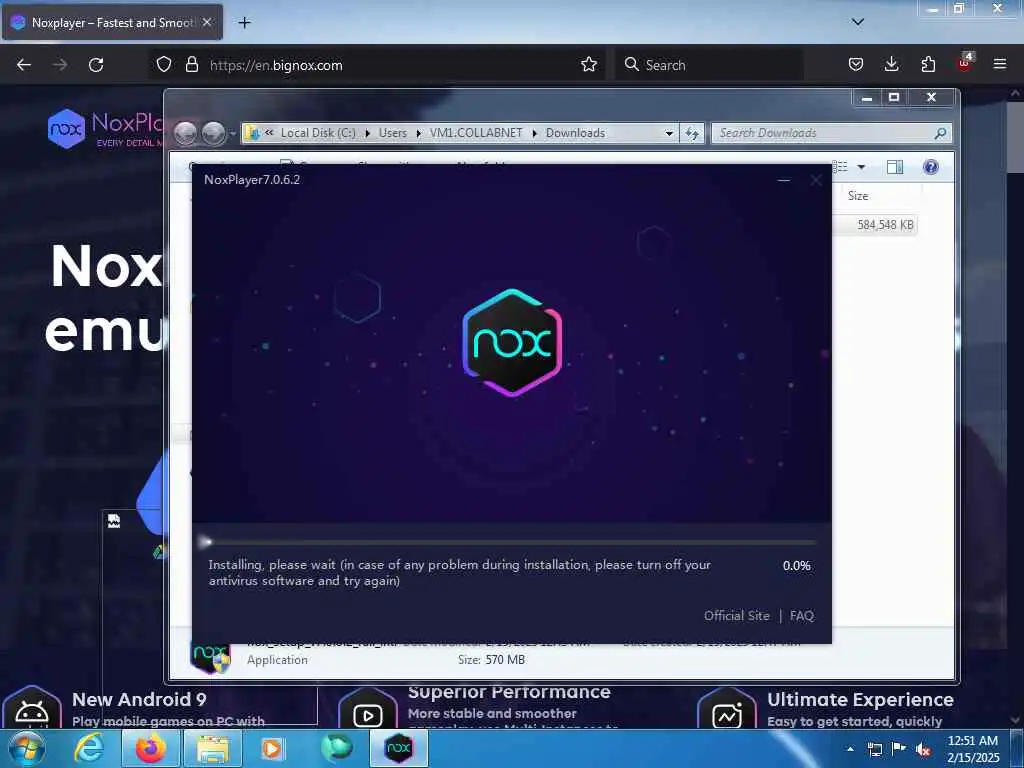This screenshot has height=768, width=1024.
Task: Open the Official Site link
Action: pos(737,616)
